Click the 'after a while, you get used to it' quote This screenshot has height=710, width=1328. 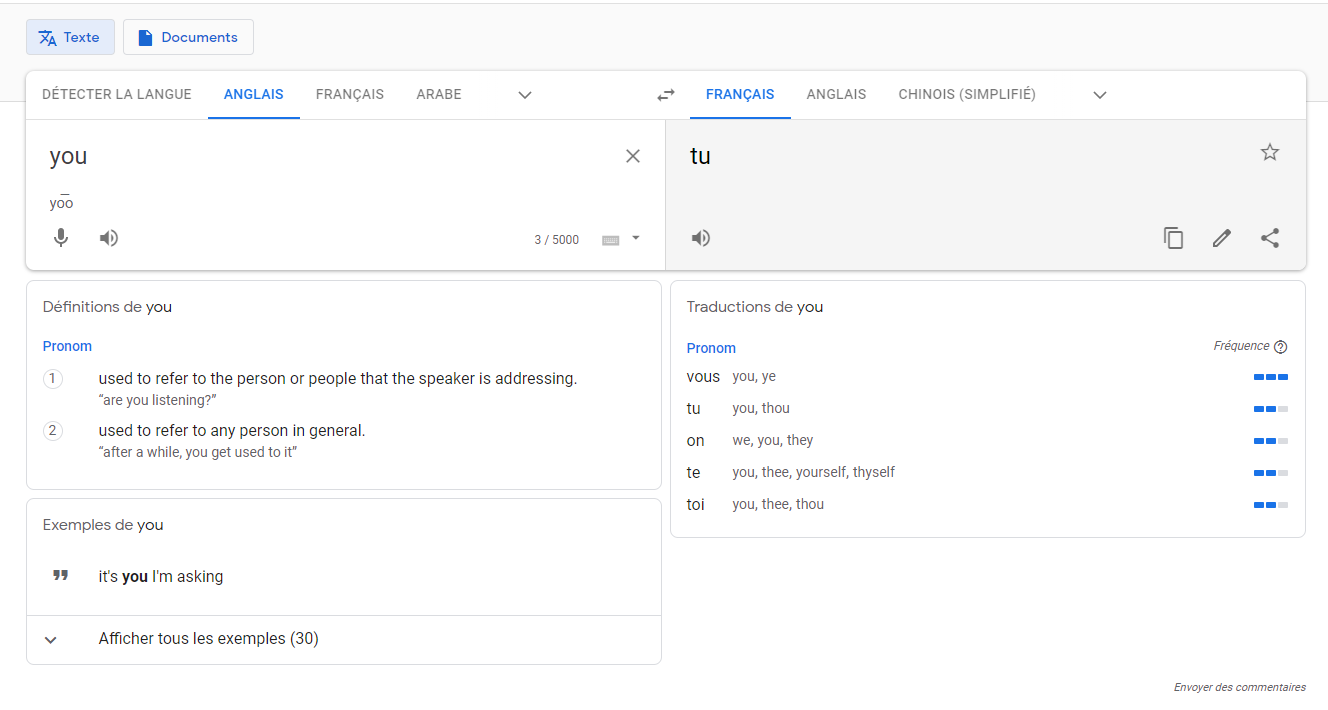[198, 452]
